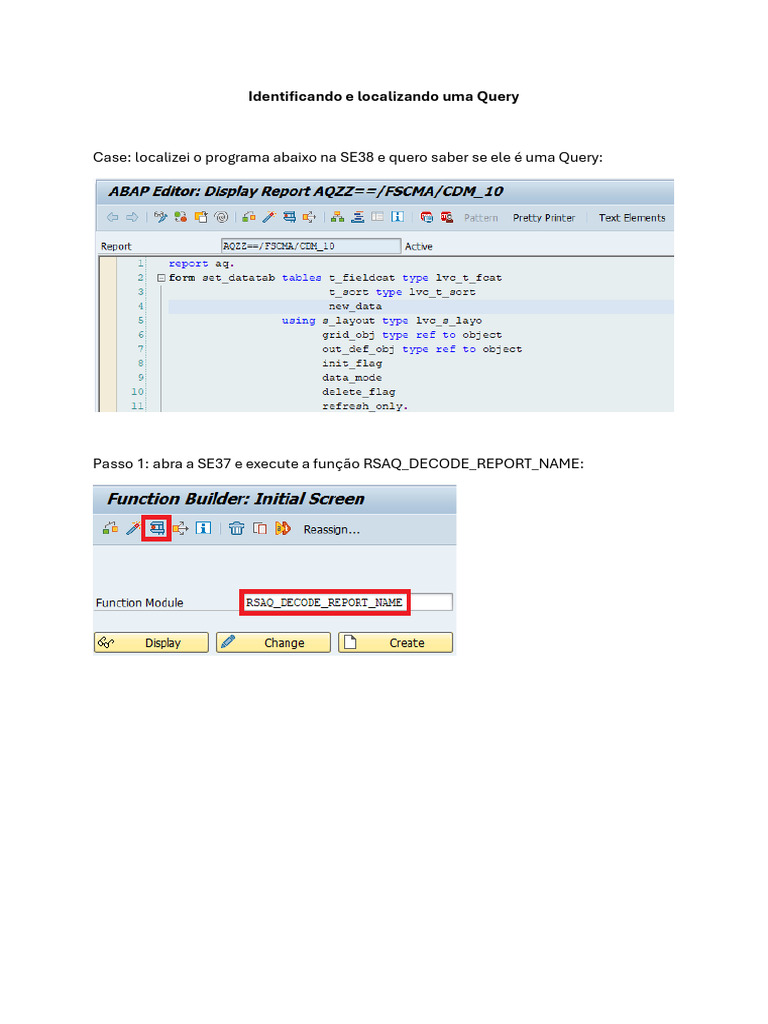Set session breakpoint icon in ABAP Editor

[x=426, y=217]
